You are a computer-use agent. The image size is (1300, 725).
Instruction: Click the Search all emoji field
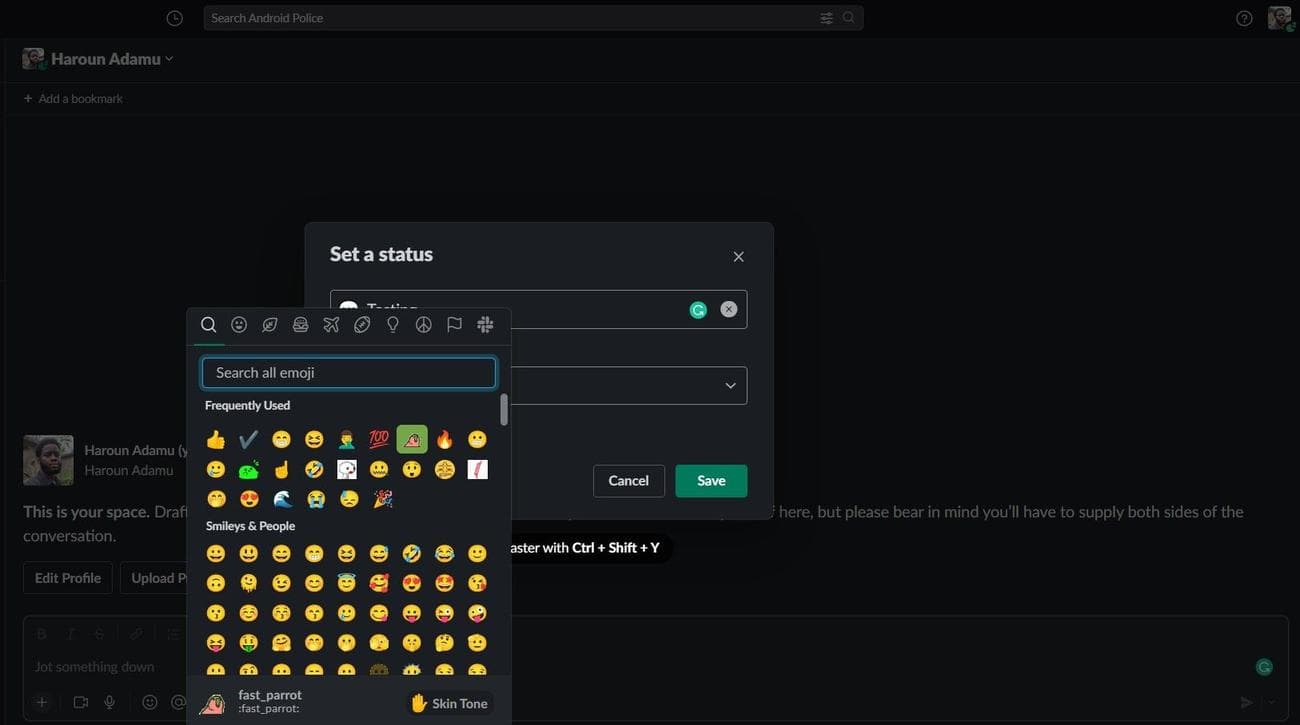pos(348,372)
